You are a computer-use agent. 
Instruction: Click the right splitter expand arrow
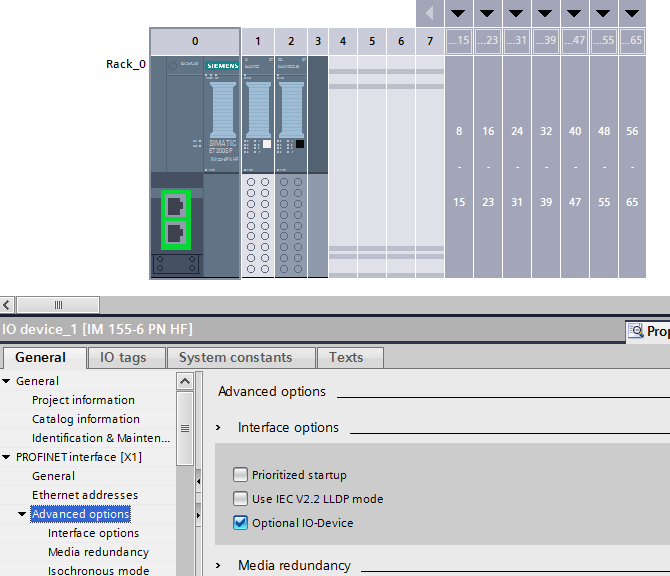click(199, 515)
